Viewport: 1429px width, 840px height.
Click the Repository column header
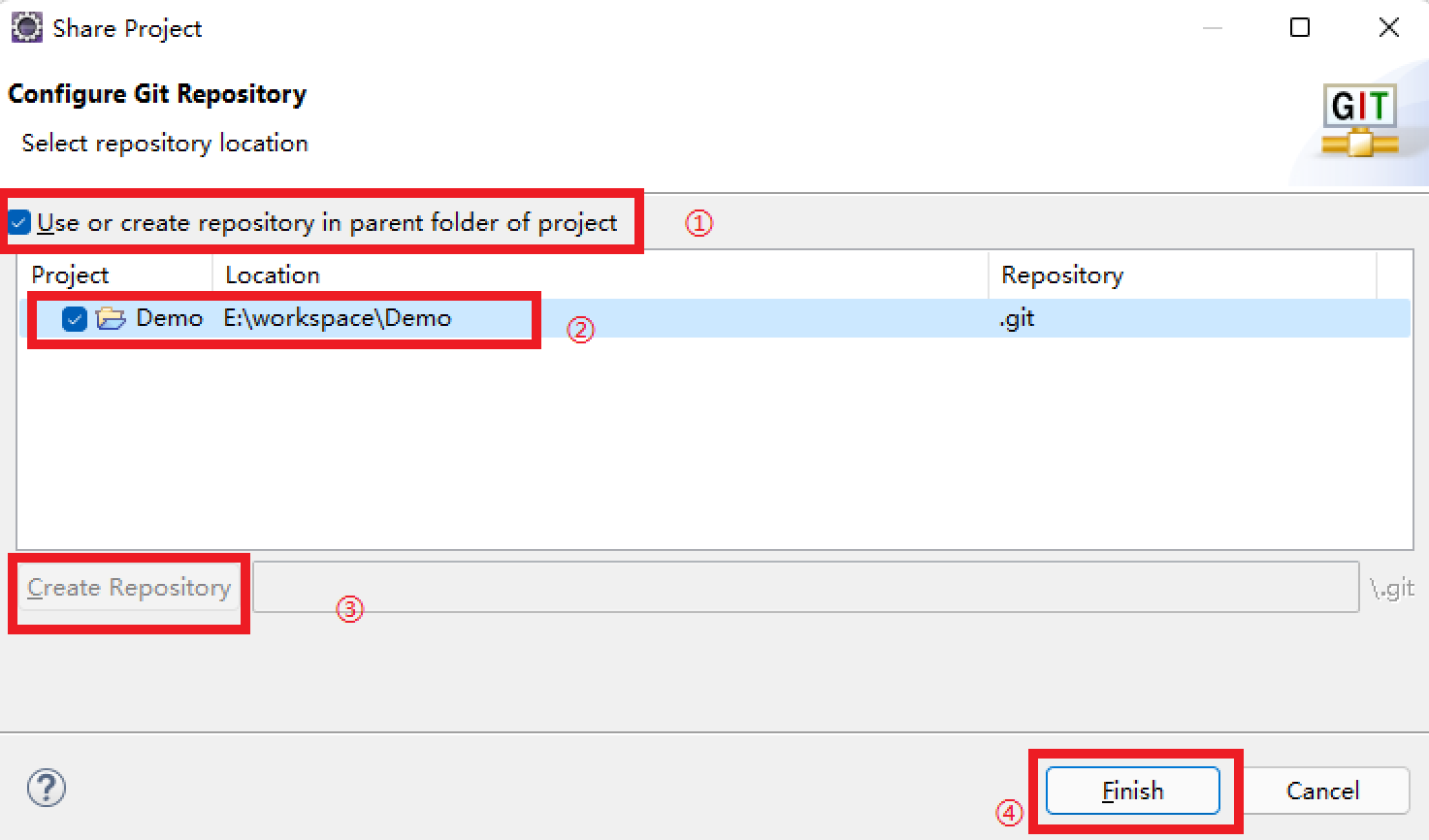click(1062, 275)
